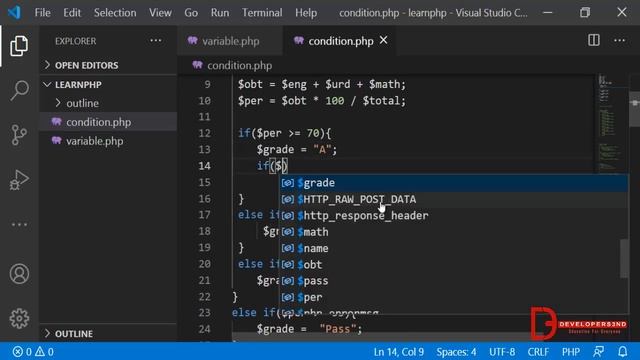Select the $per suggestion
640x360 pixels.
(x=453, y=297)
